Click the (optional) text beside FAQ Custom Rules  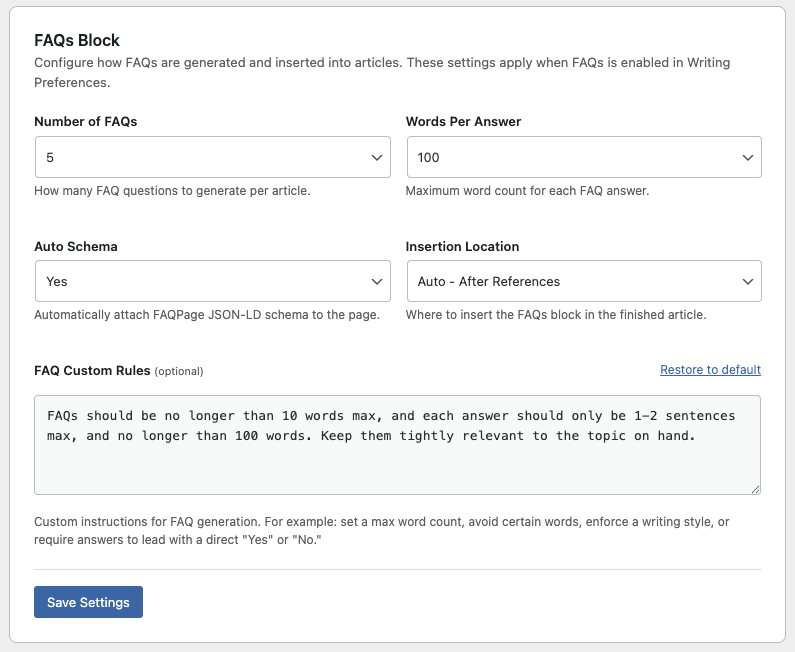179,371
